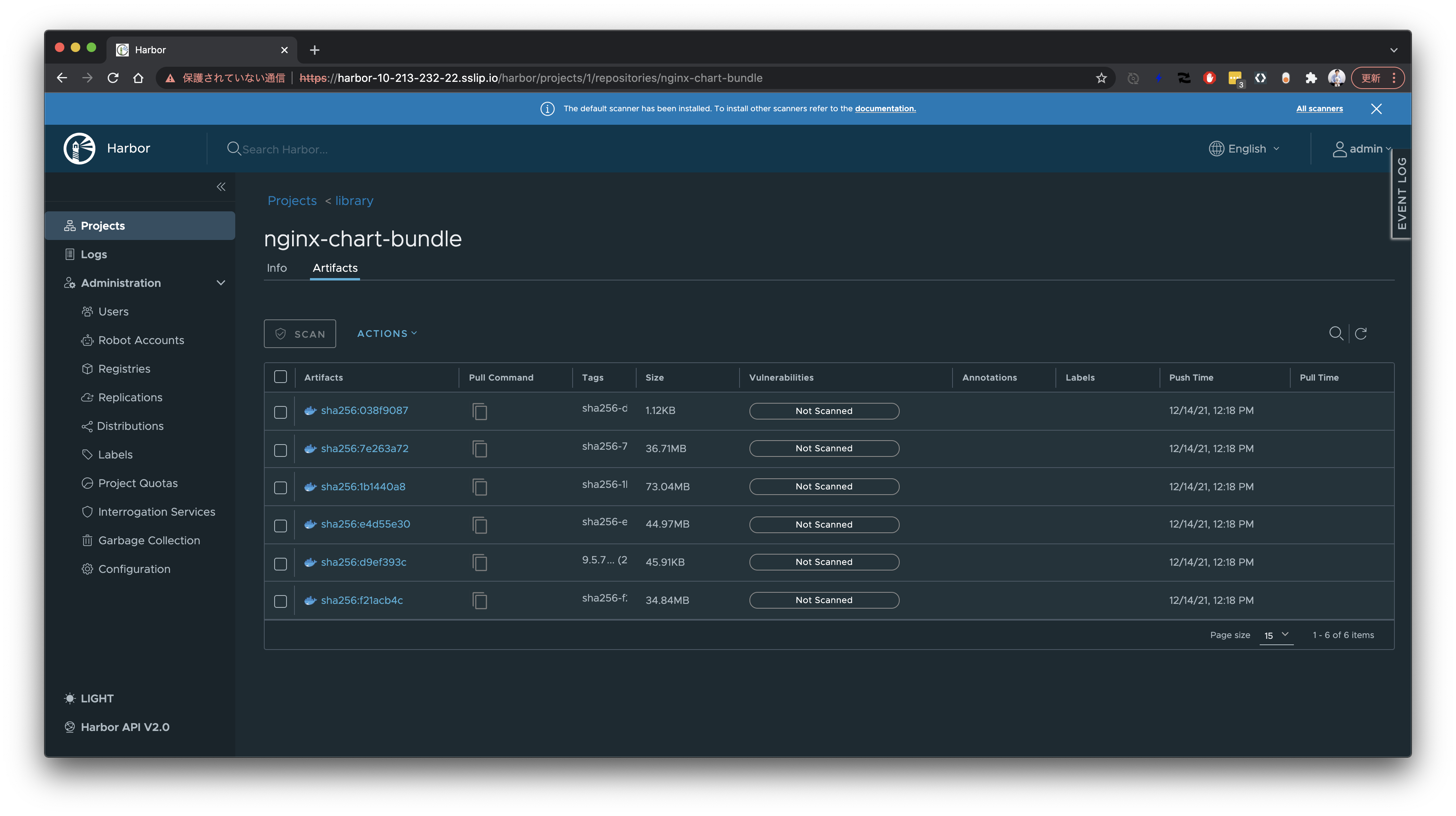Click the insecure connection warning icon

click(170, 78)
